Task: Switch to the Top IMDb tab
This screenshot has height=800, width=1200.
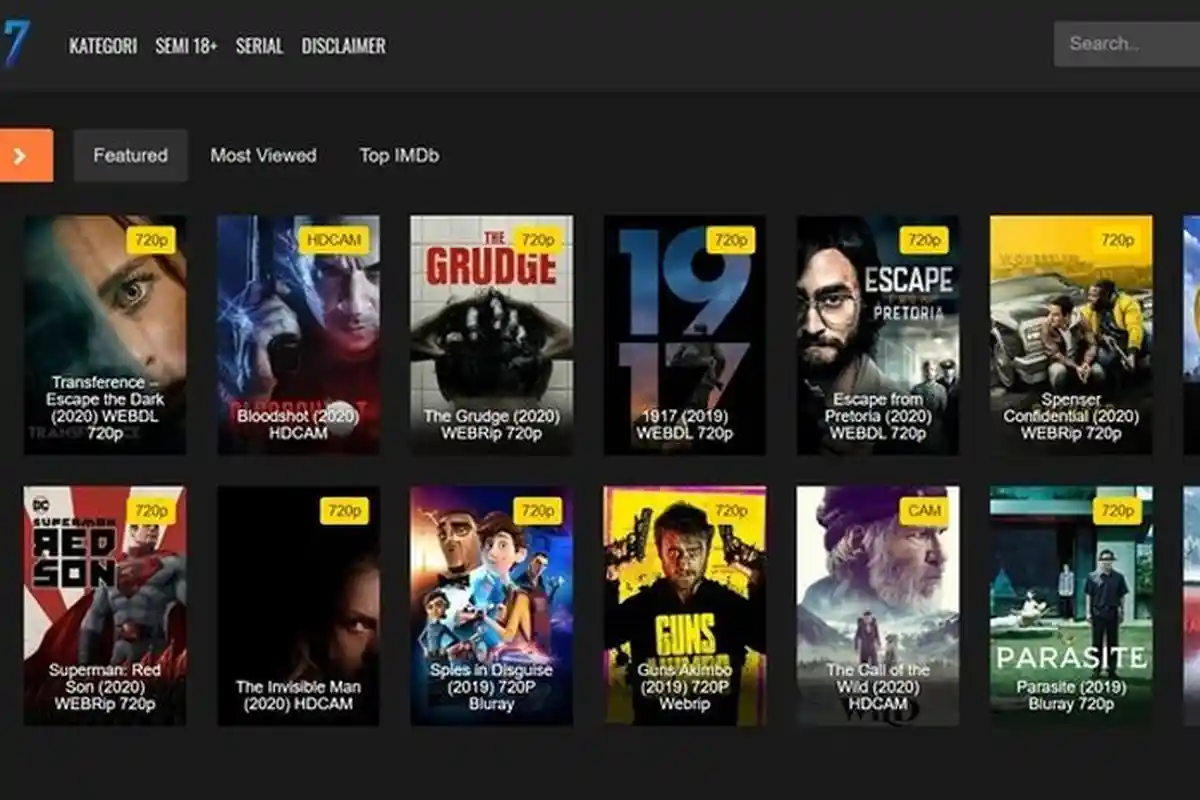Action: click(401, 155)
